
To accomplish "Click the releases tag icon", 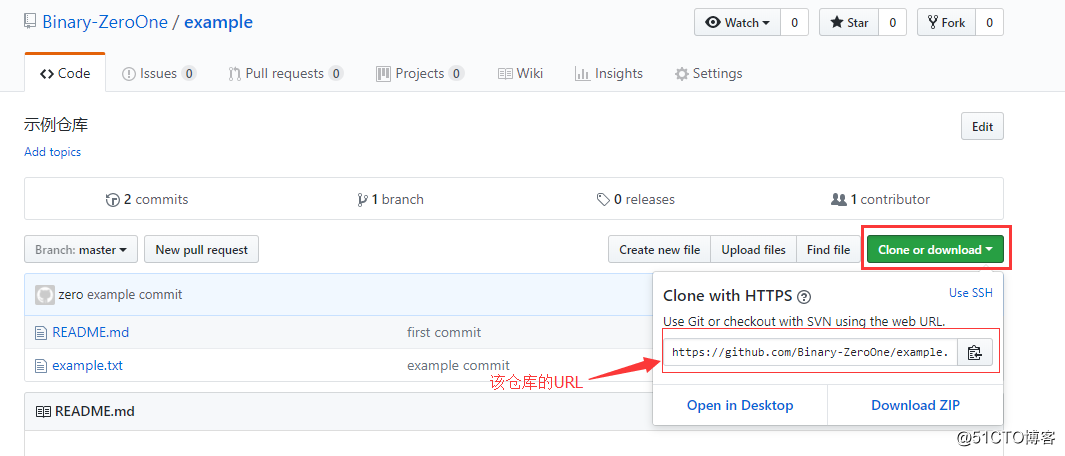I will (x=603, y=200).
